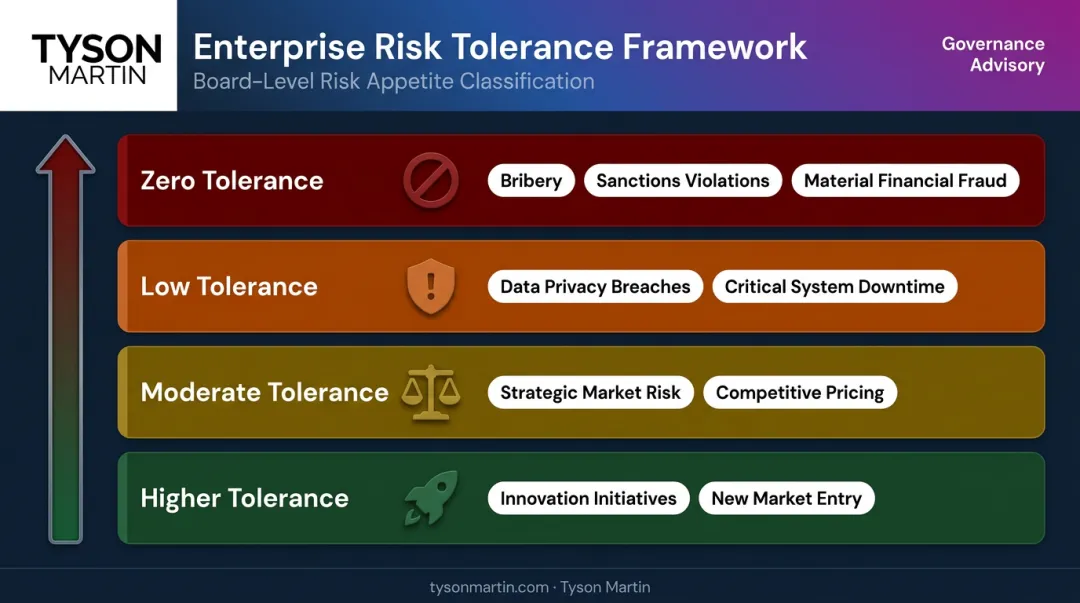
Task: Click the Zero Tolerance heading
Action: pos(232,181)
